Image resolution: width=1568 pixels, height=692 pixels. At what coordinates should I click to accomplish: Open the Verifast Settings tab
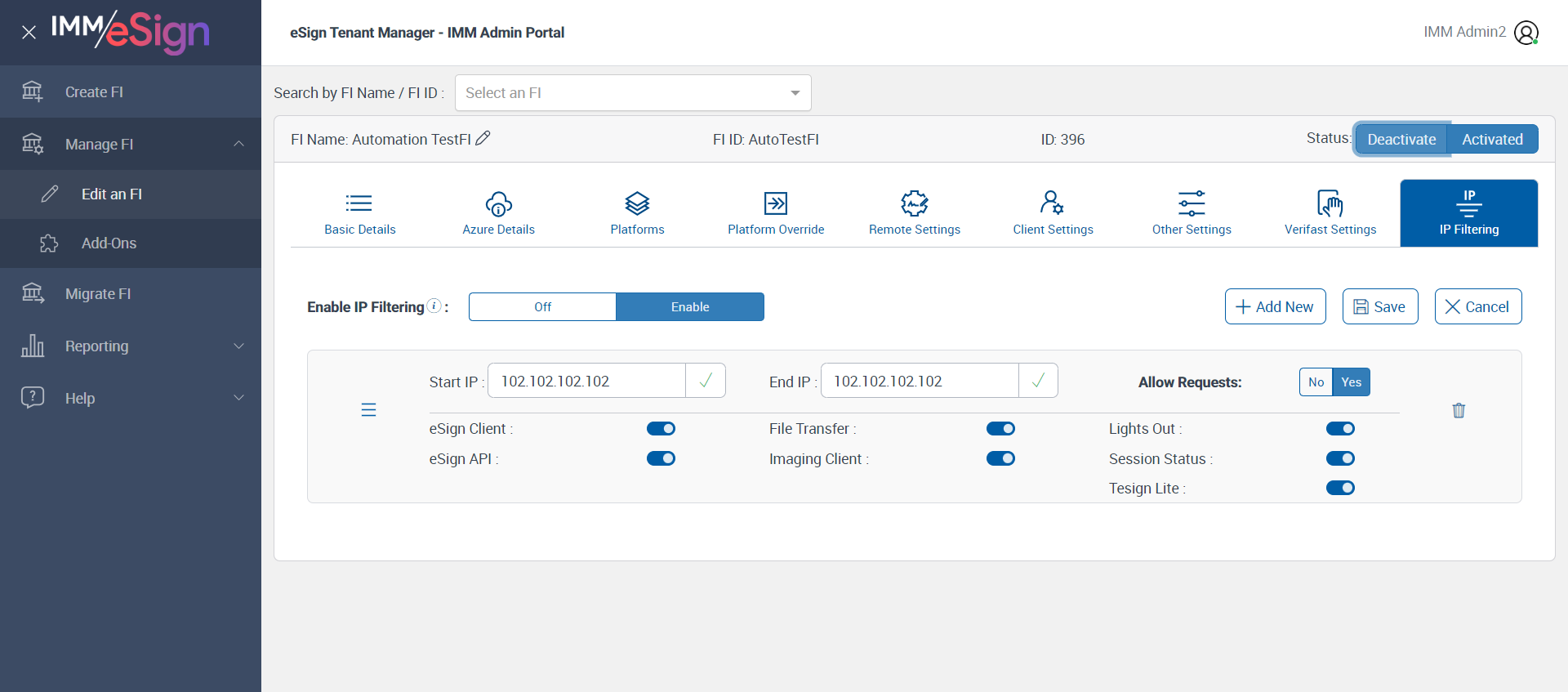point(1330,213)
